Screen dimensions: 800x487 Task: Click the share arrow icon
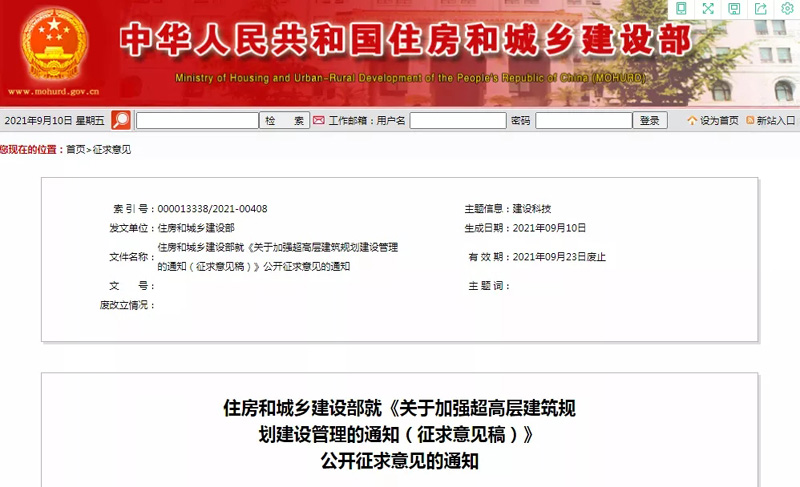click(761, 9)
